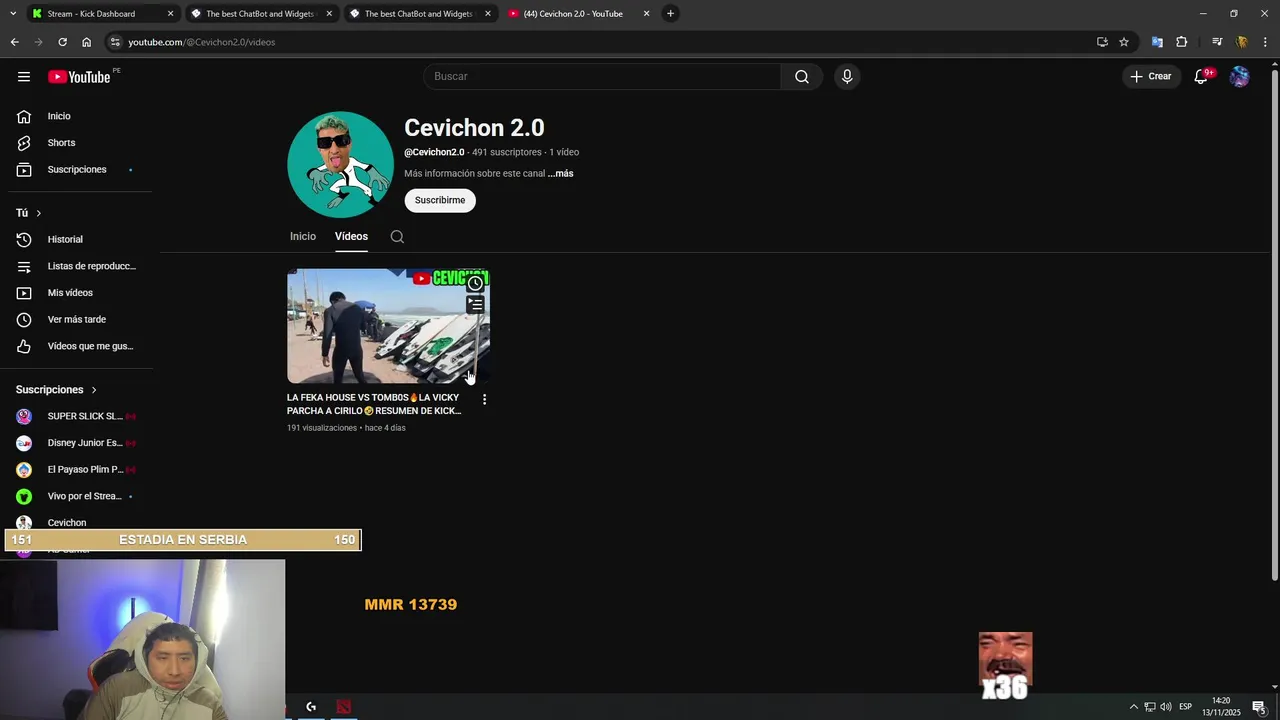Install the app via the address bar icon
This screenshot has width=1280, height=720.
[1102, 42]
